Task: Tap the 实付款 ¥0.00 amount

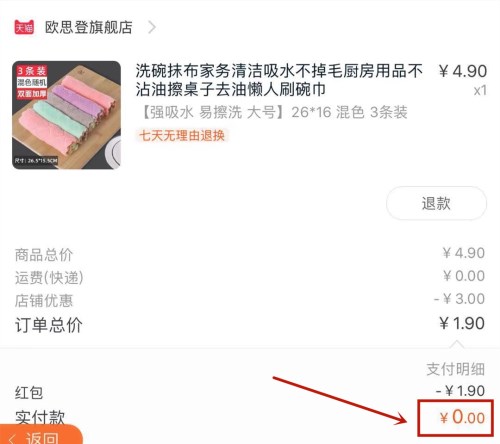Action: coord(462,417)
